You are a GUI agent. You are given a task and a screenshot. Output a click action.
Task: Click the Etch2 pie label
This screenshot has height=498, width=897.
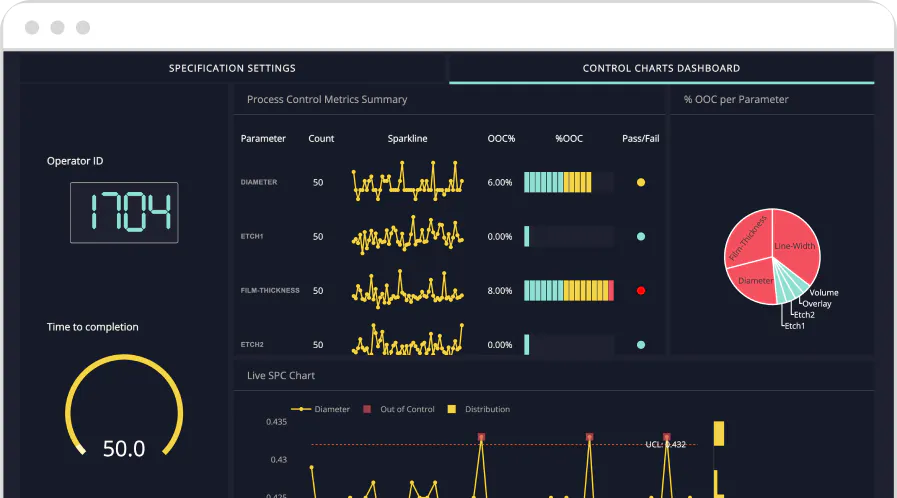pyautogui.click(x=804, y=314)
